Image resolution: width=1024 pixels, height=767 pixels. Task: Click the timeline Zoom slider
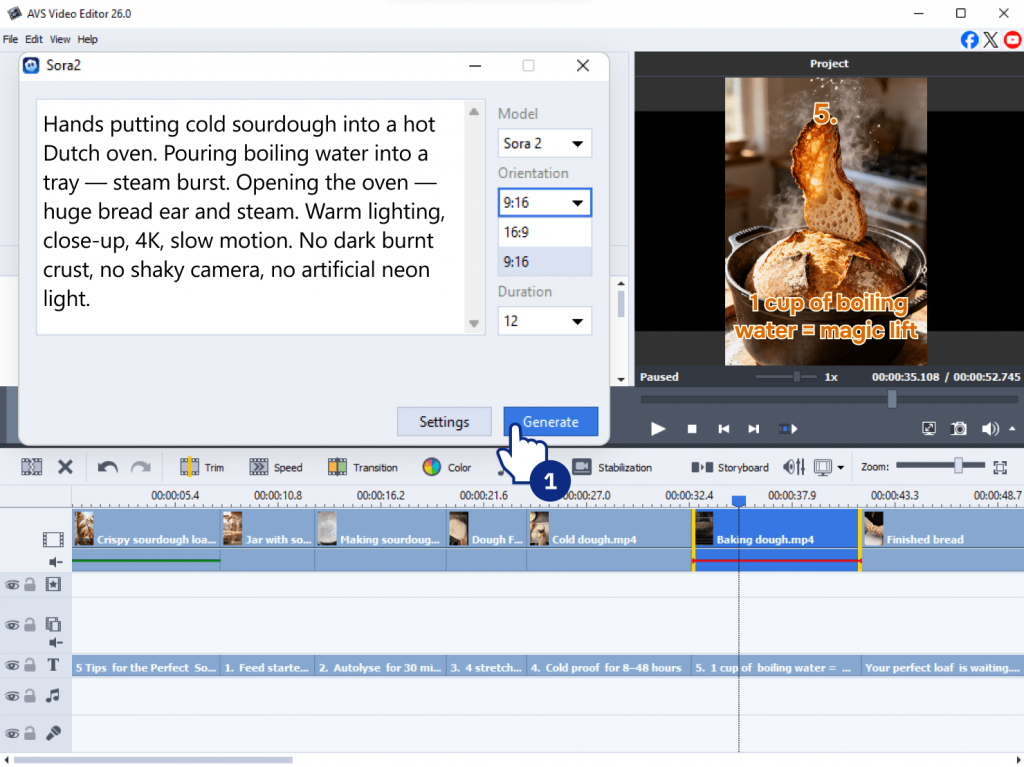coord(958,466)
